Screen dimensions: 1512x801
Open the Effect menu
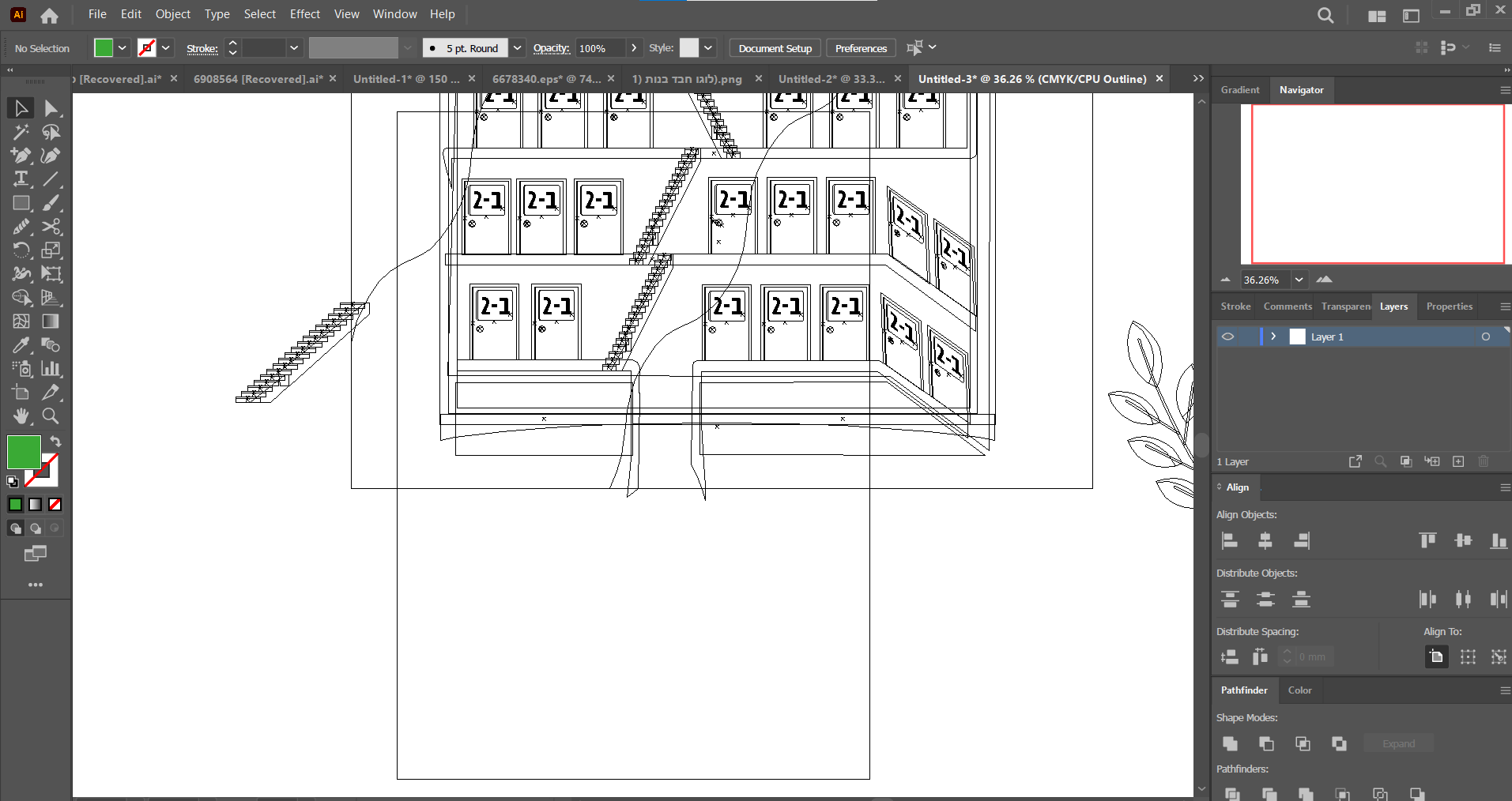tap(305, 14)
